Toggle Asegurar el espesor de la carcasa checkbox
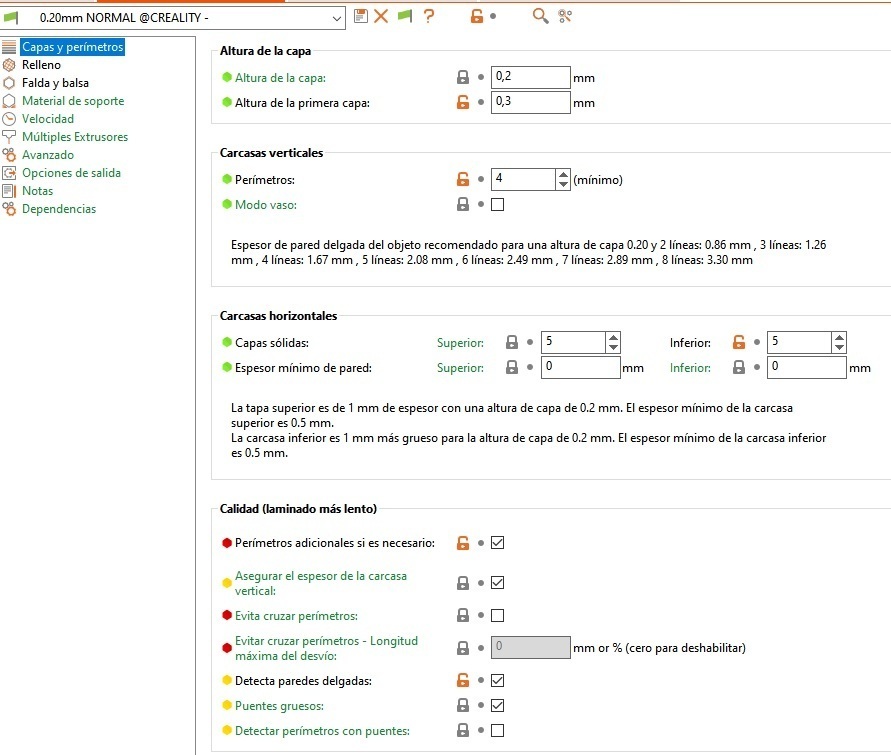The image size is (891, 755). click(497, 582)
